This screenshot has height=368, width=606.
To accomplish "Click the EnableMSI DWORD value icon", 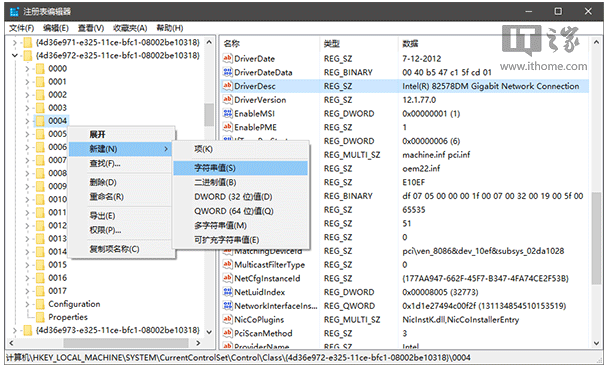I will pos(227,113).
